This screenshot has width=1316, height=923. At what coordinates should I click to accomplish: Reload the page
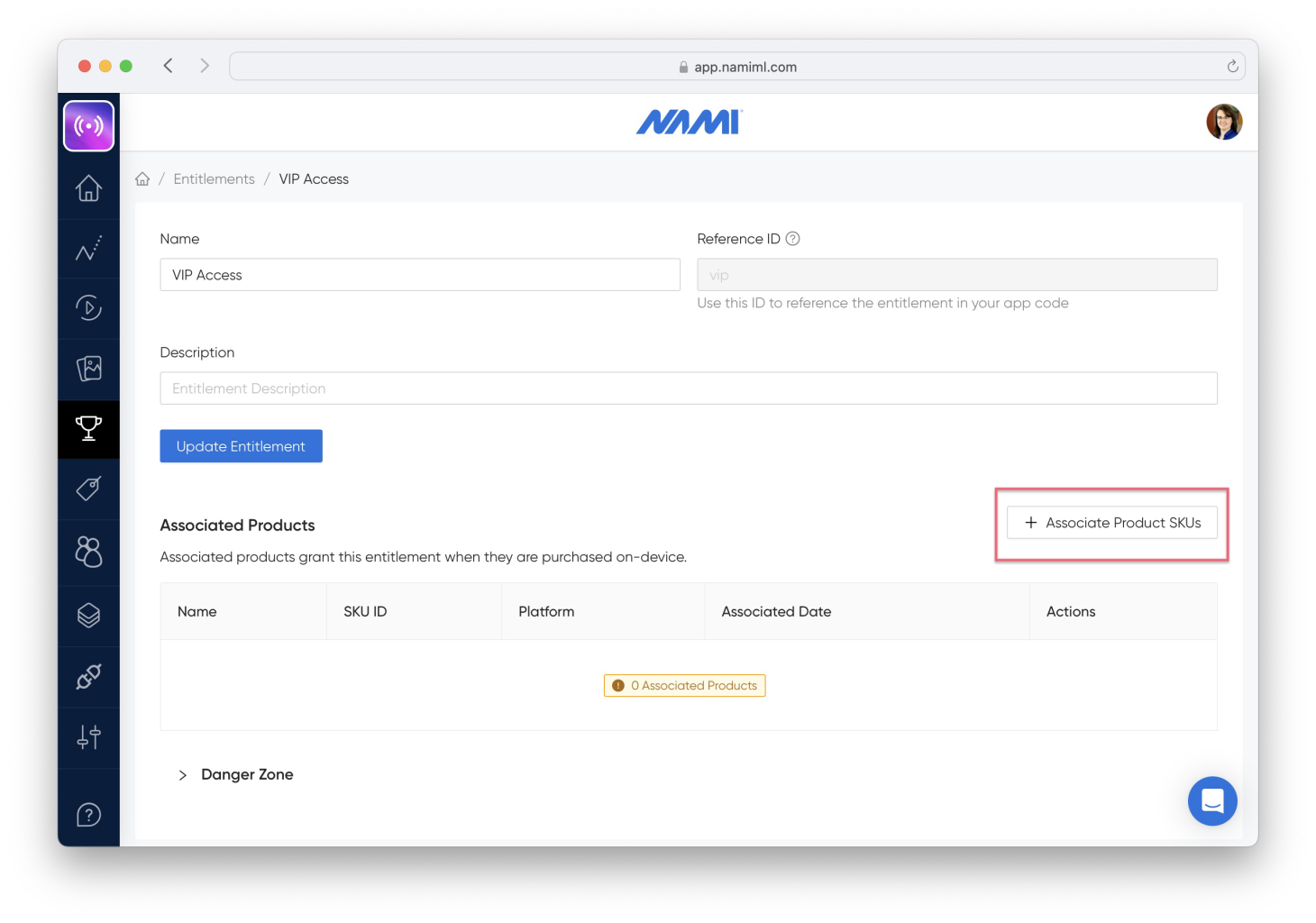coord(1232,66)
